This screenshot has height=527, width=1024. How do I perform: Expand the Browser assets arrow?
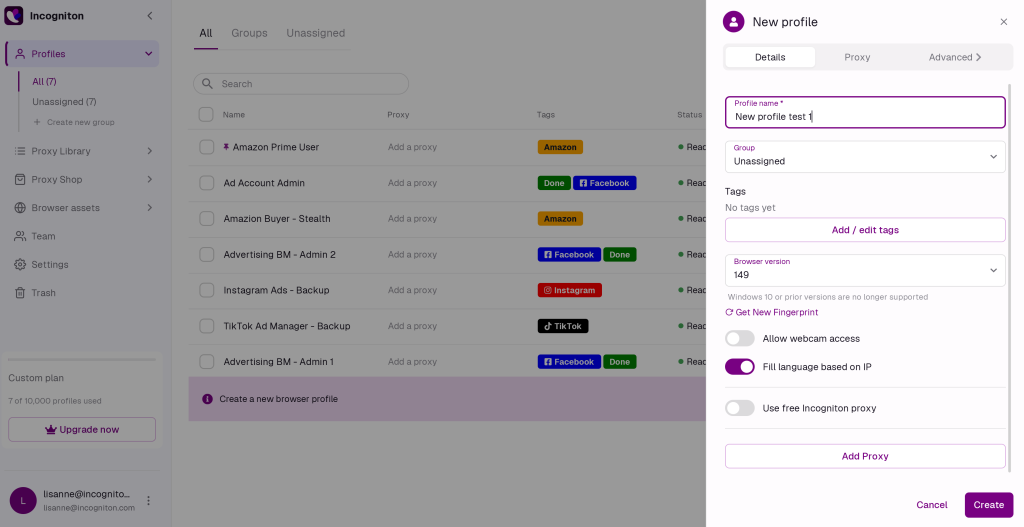[150, 208]
